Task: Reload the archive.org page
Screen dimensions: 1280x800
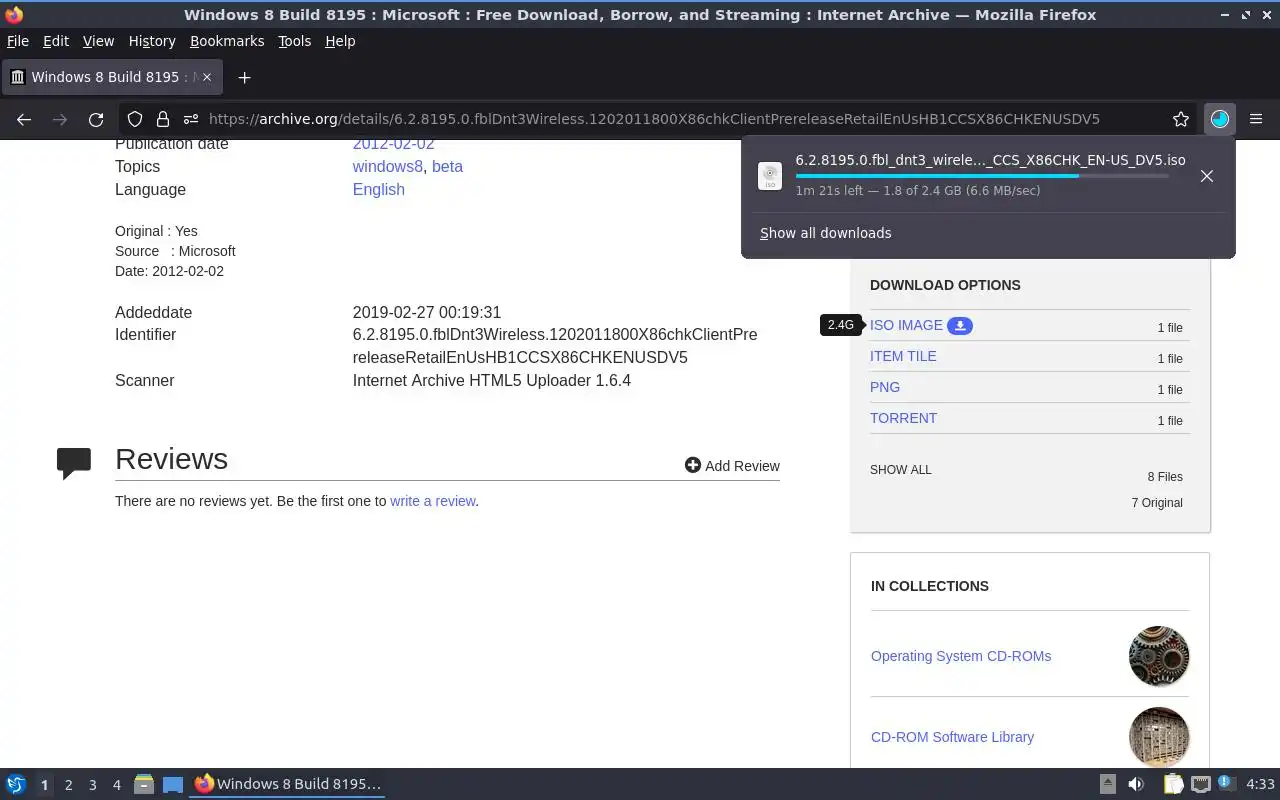Action: point(96,119)
